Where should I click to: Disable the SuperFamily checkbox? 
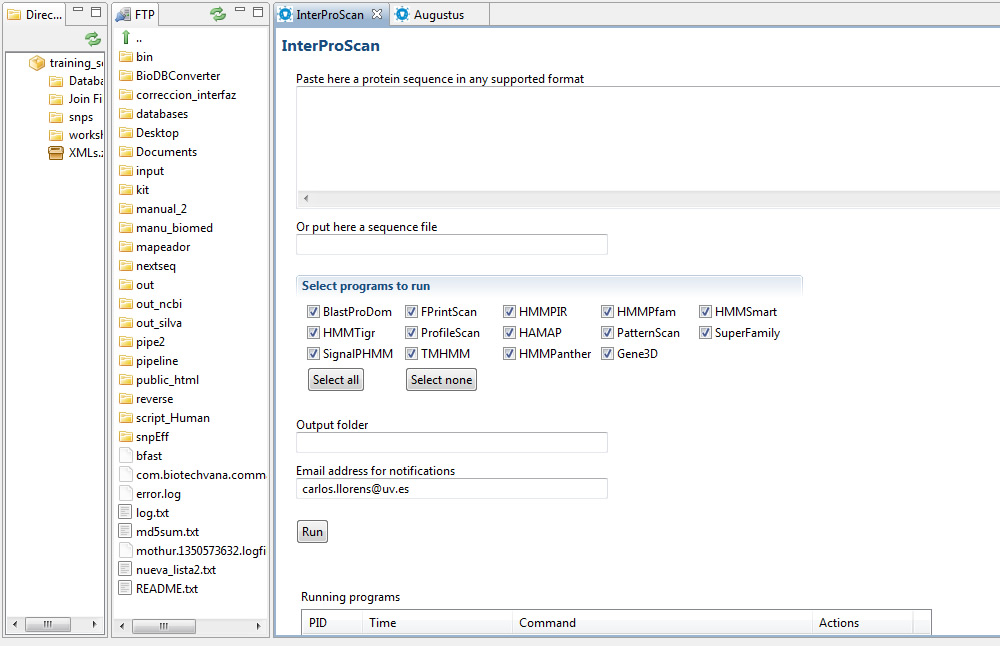click(x=706, y=333)
